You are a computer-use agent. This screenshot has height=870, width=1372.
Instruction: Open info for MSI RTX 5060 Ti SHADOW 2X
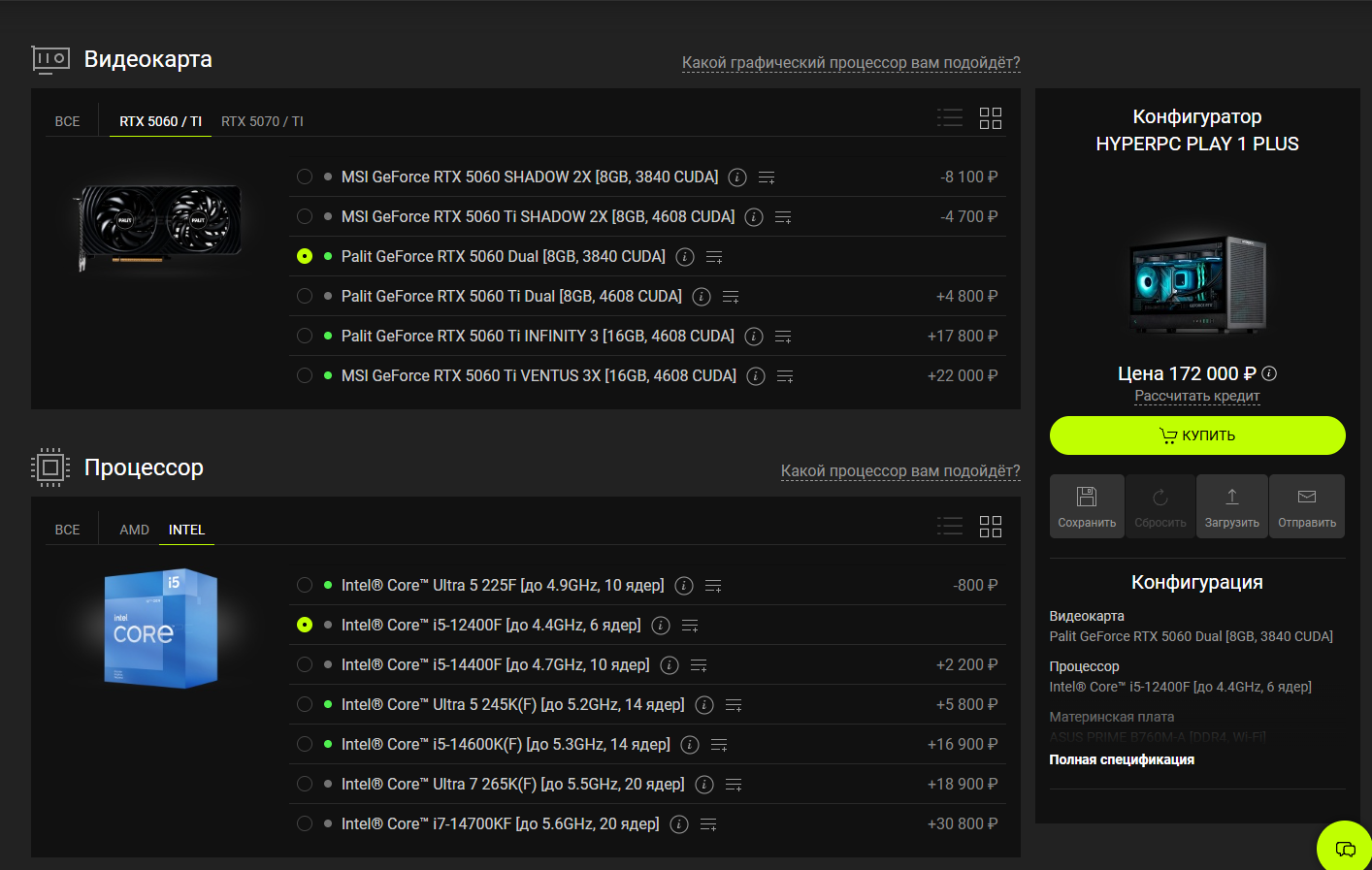tap(754, 217)
